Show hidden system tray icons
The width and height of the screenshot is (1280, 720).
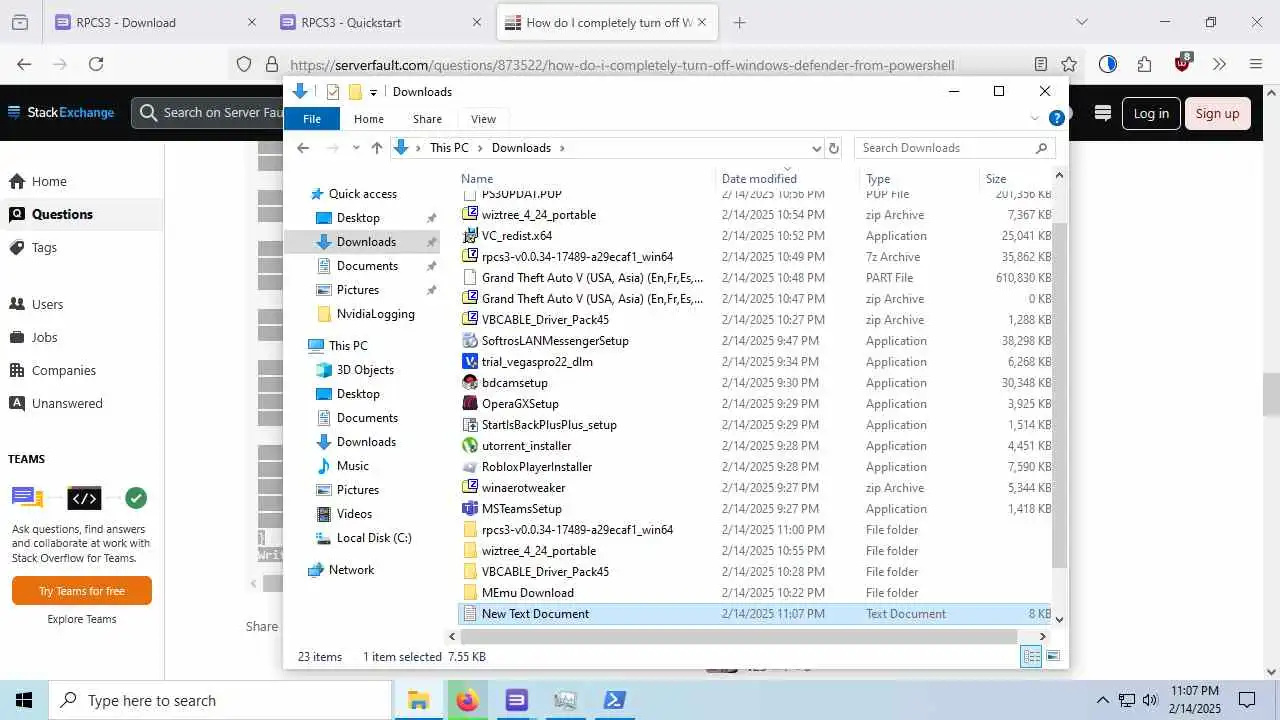1103,700
